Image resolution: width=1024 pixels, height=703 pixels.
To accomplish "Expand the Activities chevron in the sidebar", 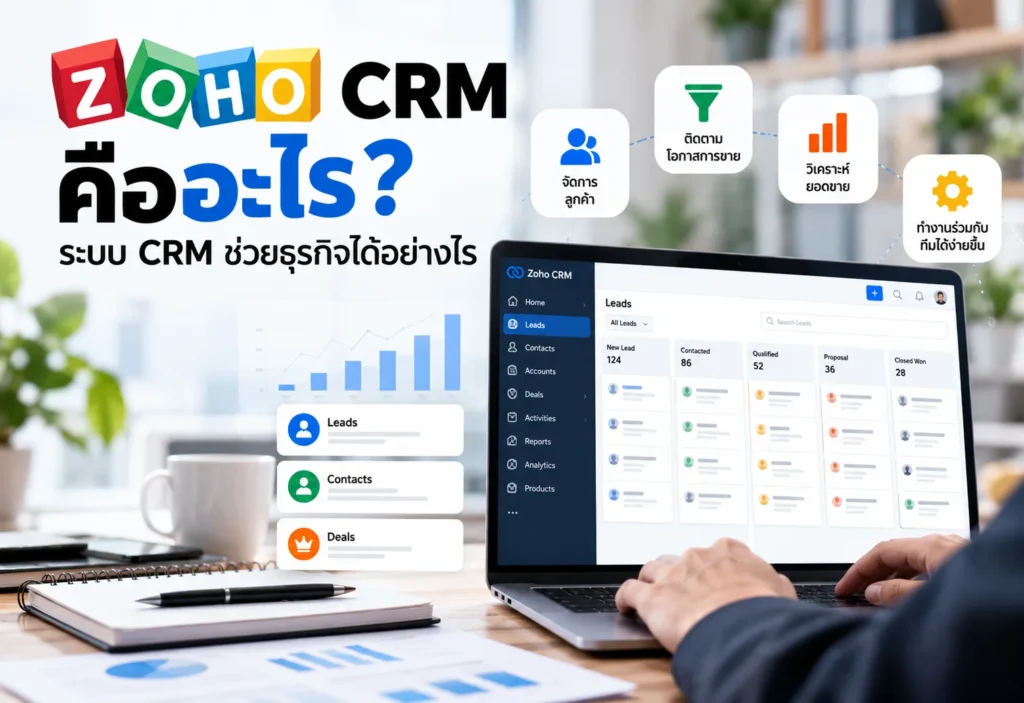I will click(584, 420).
